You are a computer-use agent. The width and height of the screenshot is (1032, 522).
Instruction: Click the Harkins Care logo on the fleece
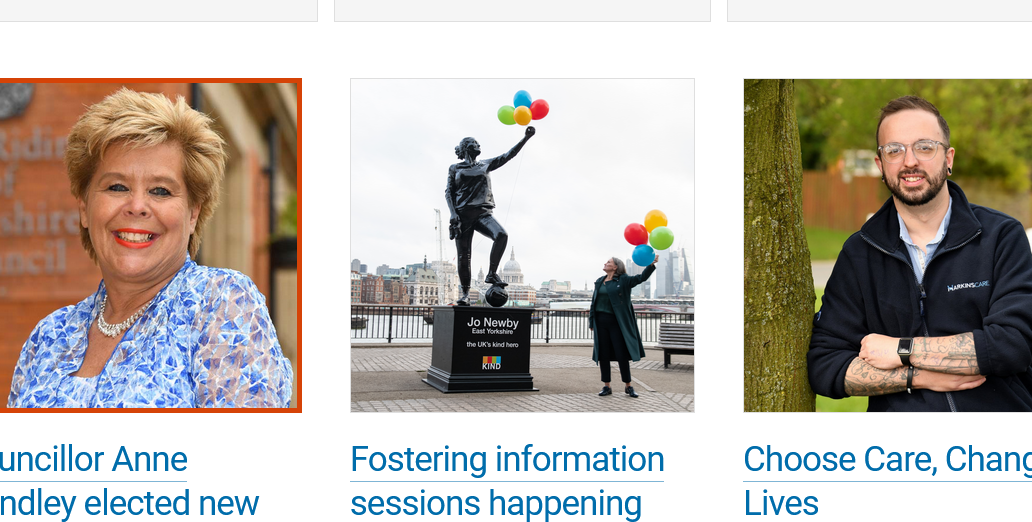[x=968, y=286]
